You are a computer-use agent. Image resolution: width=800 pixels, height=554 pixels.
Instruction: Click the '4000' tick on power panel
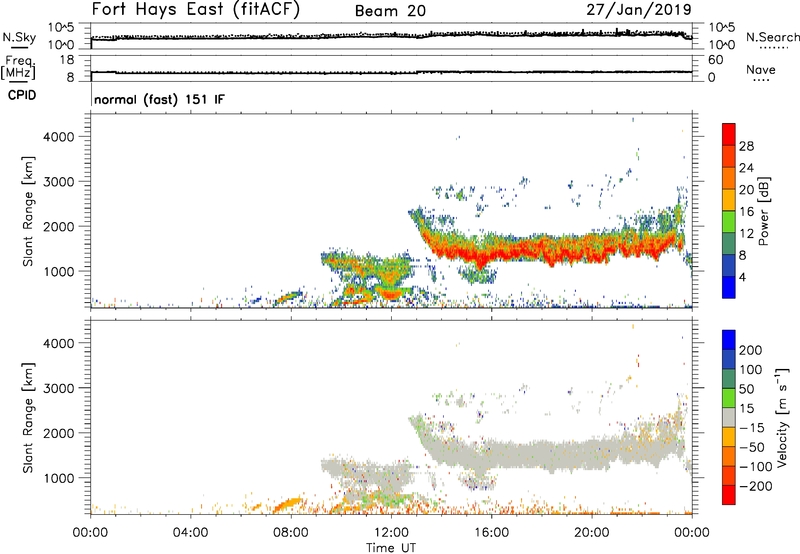[59, 137]
